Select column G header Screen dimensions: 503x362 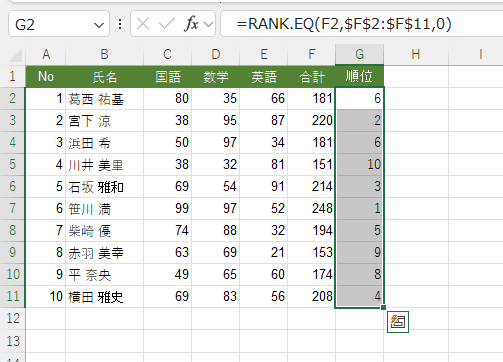pyautogui.click(x=359, y=54)
